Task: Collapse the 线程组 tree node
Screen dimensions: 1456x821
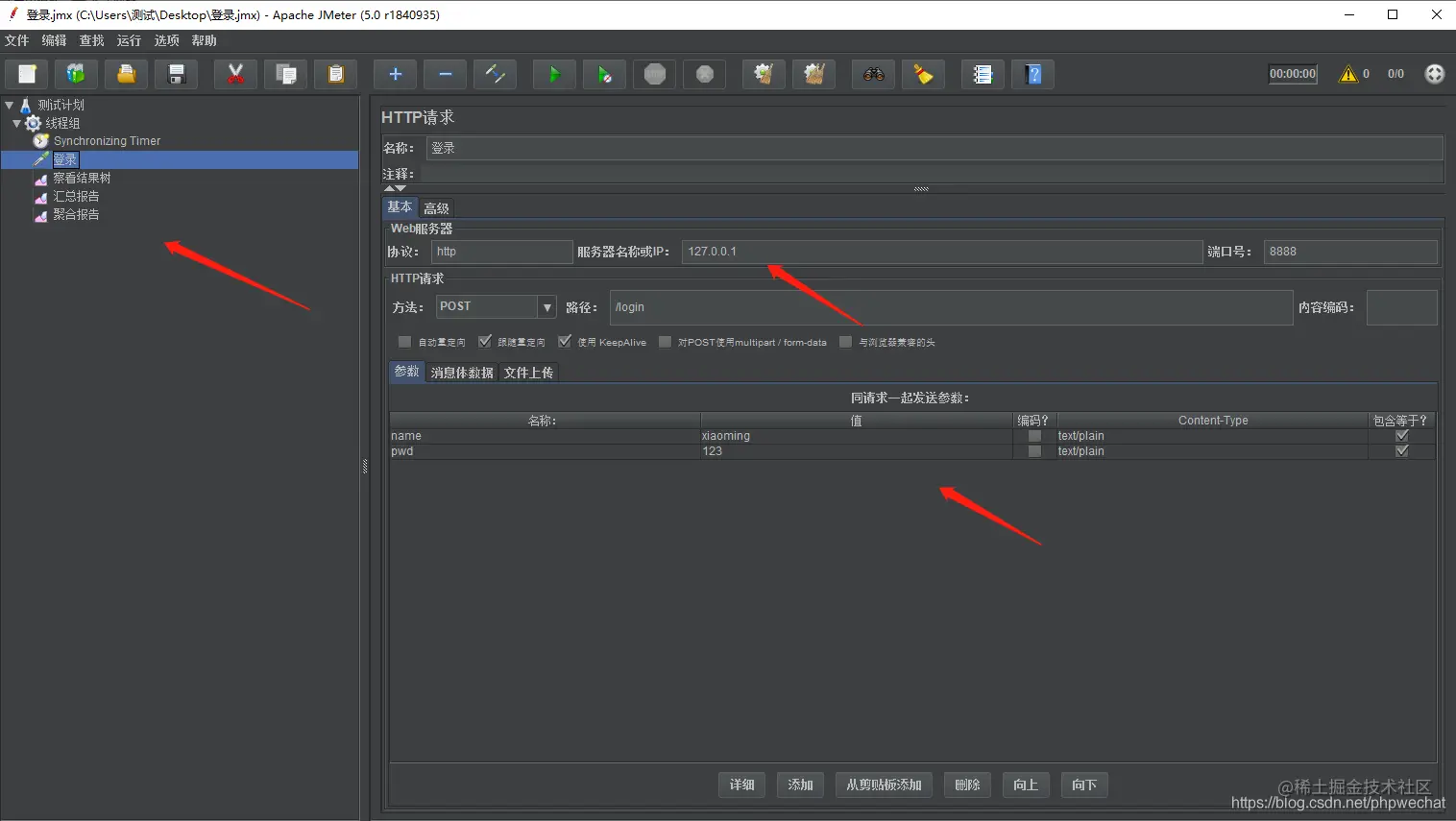Action: [16, 123]
